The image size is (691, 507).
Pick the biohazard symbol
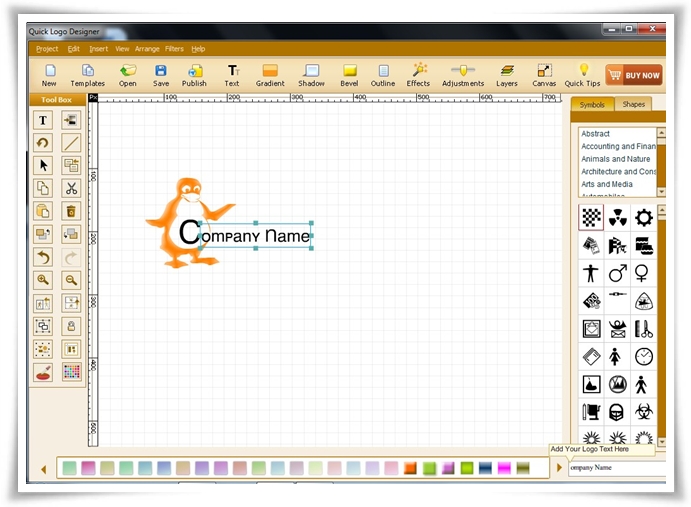644,412
